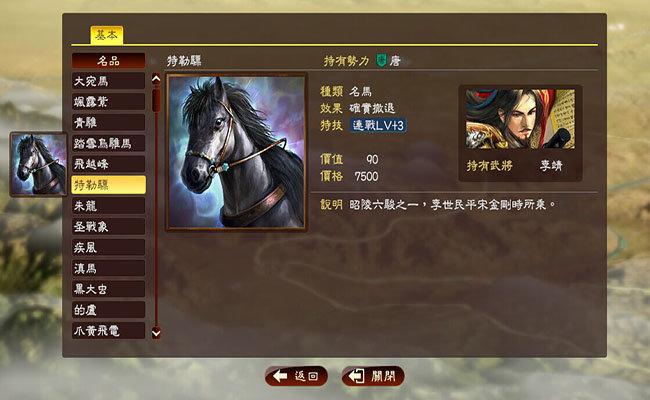Select the 朱龍 list entry
The width and height of the screenshot is (650, 400).
tap(108, 206)
